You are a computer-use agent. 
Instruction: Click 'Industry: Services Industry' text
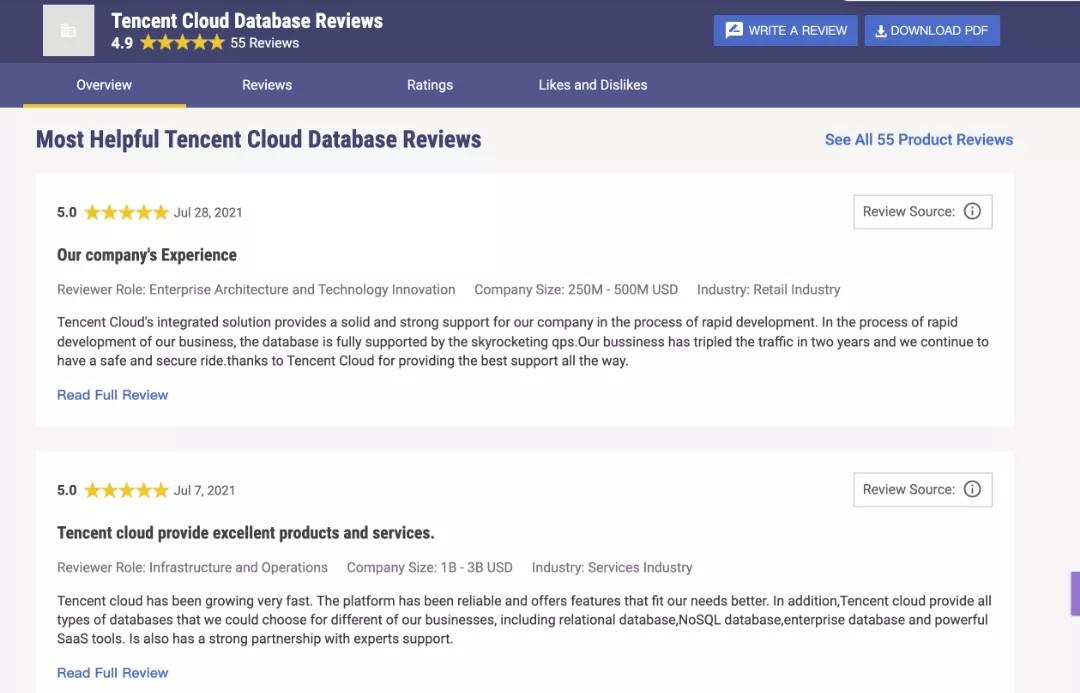click(x=612, y=567)
